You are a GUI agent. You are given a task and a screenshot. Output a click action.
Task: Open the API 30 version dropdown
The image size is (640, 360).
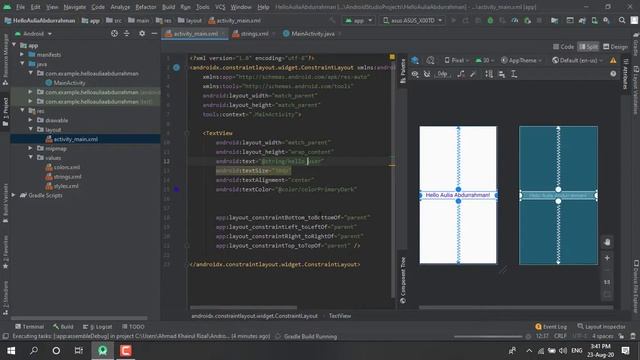485,60
